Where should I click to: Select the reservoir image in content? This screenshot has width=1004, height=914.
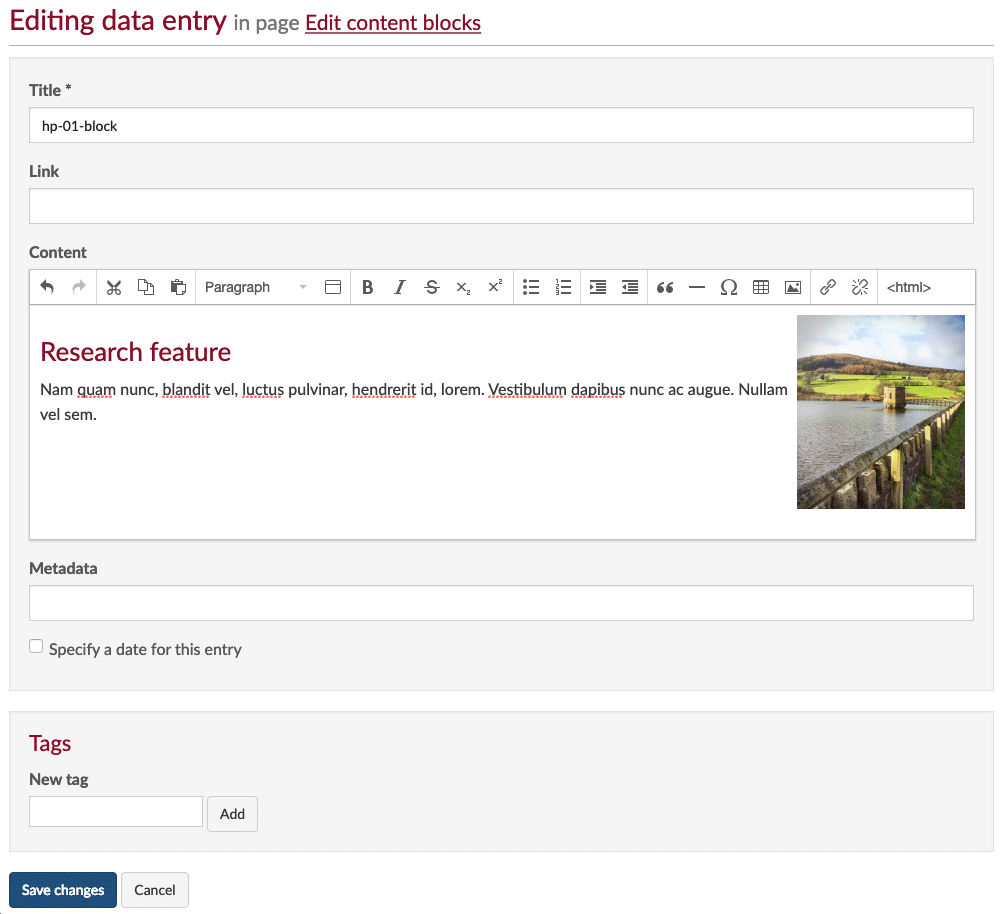tap(880, 412)
